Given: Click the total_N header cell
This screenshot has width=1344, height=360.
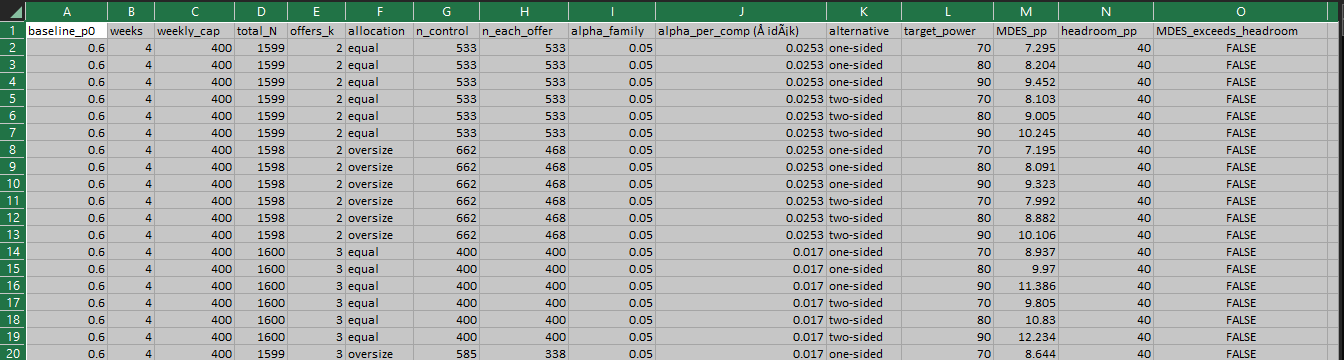Looking at the screenshot, I should (x=260, y=31).
